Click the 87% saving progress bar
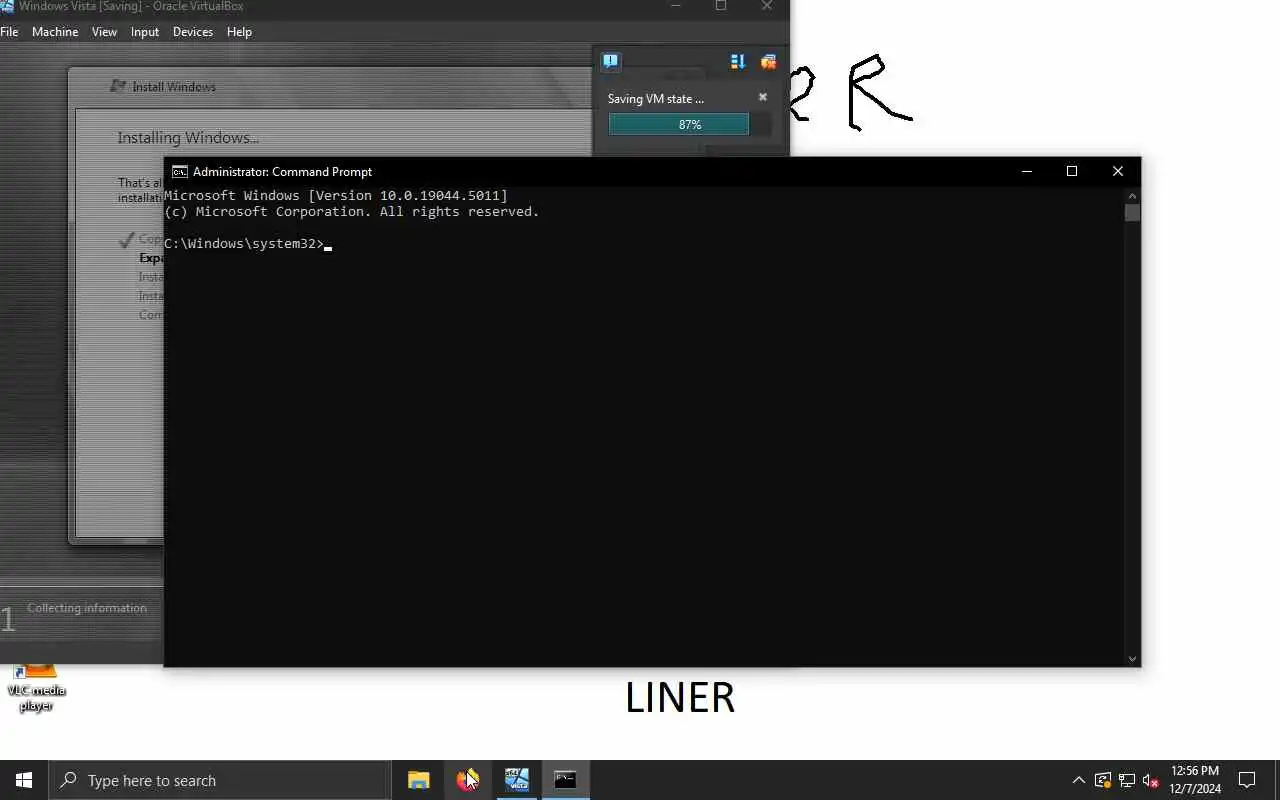This screenshot has height=800, width=1280. click(x=690, y=124)
